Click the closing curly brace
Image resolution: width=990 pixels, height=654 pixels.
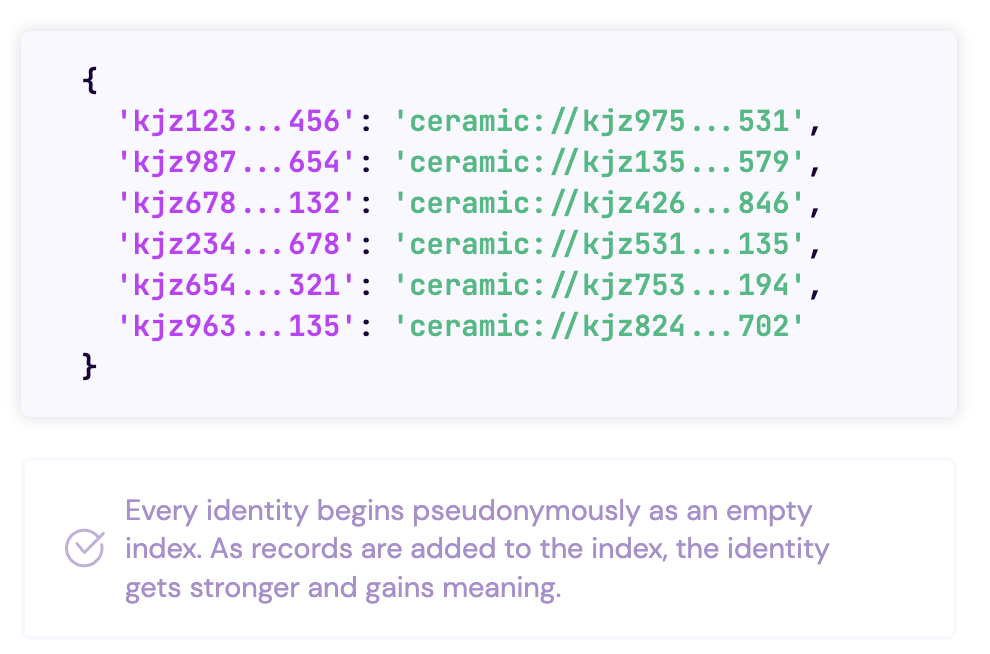90,367
